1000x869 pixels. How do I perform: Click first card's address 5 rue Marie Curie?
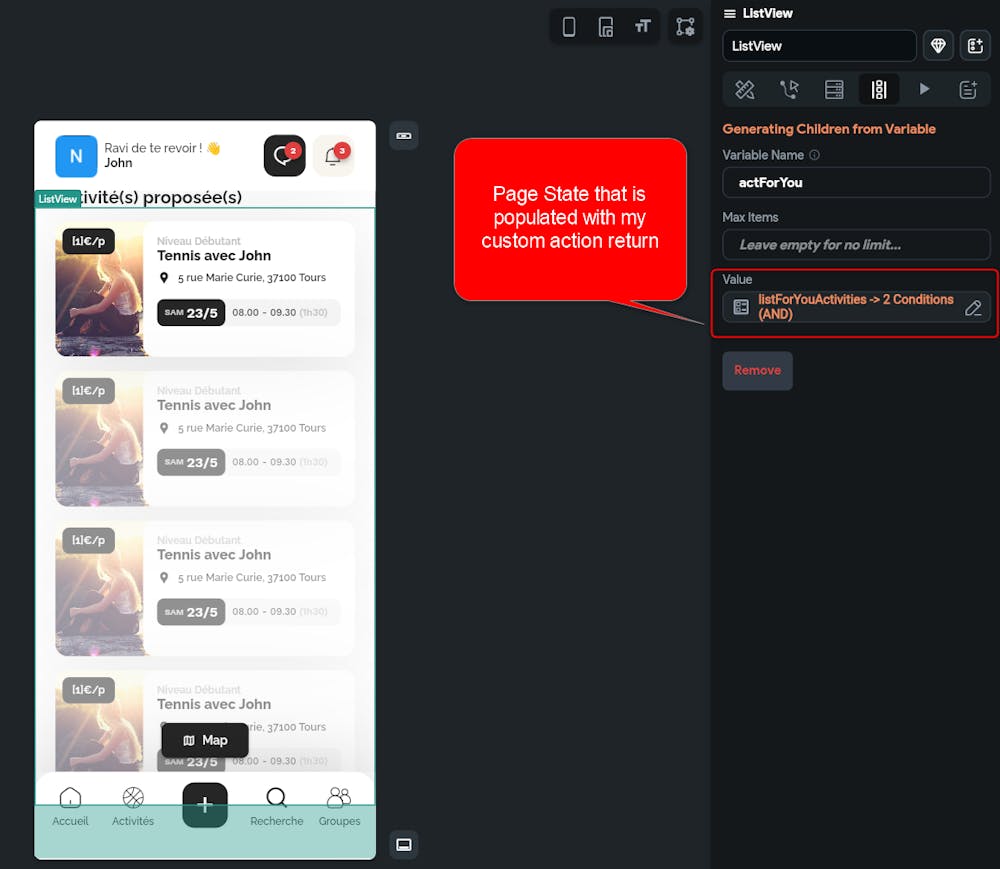click(x=251, y=278)
